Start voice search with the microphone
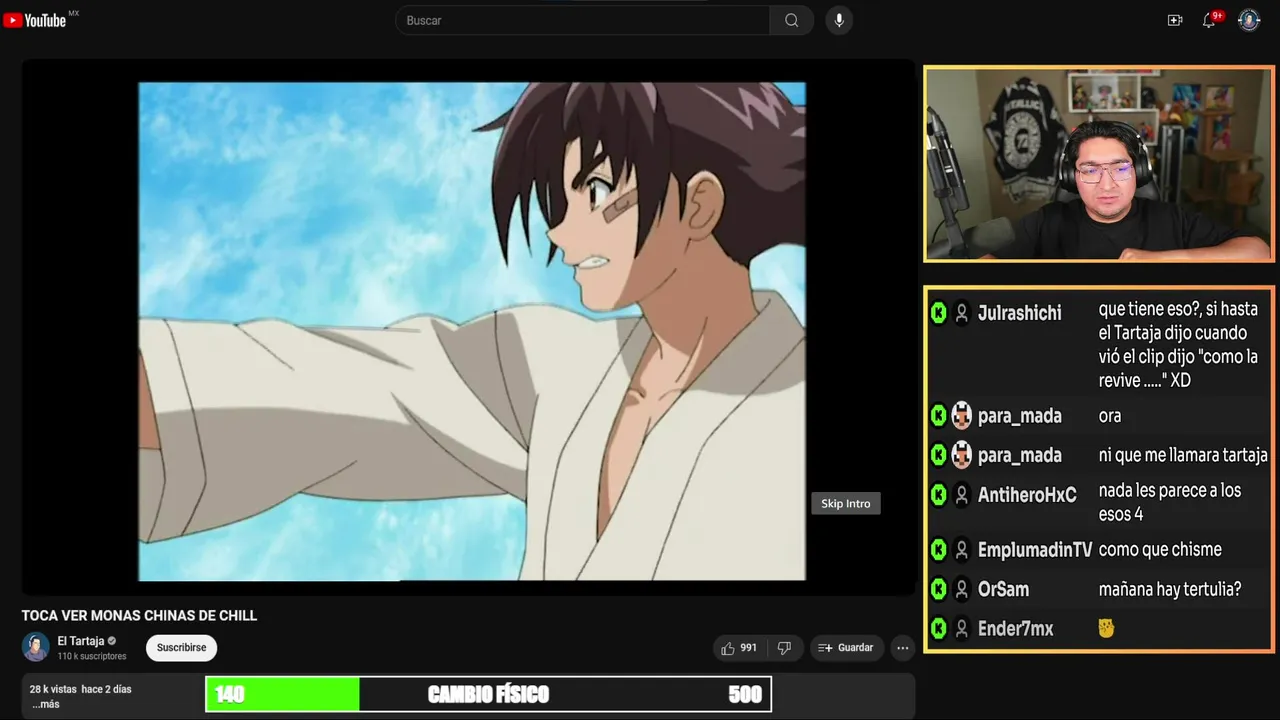 (x=839, y=20)
